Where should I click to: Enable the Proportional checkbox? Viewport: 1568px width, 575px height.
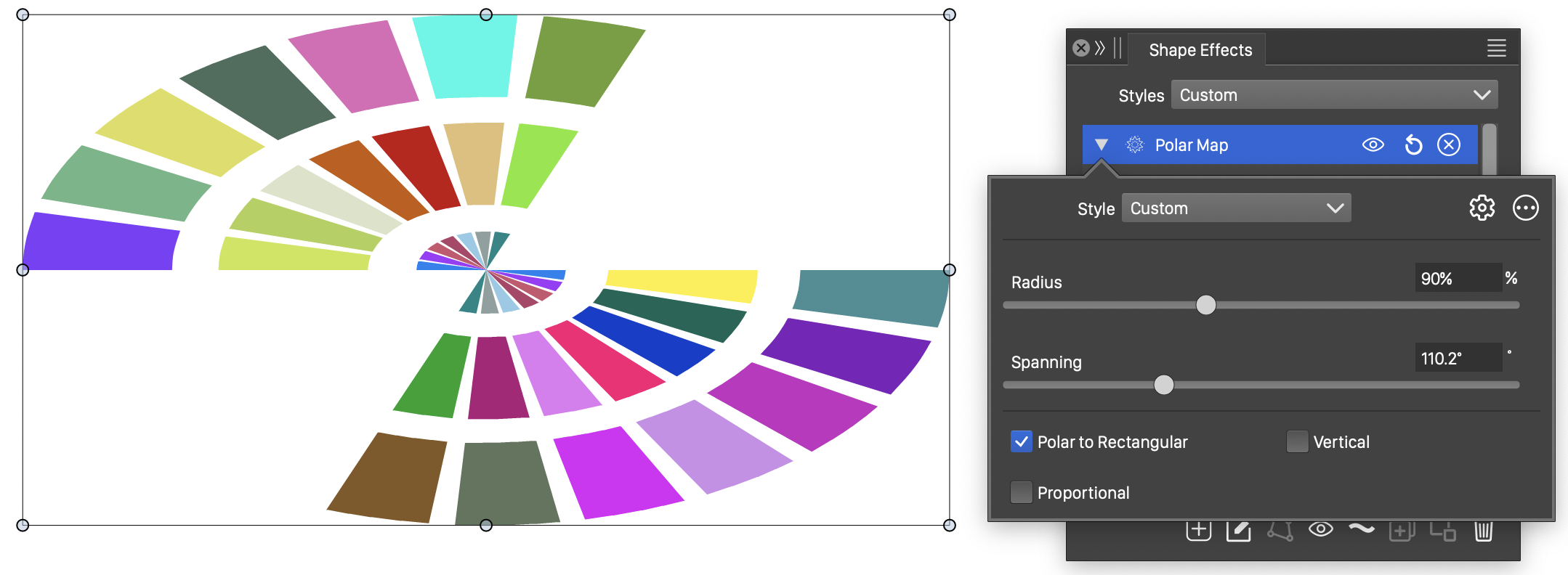tap(1021, 492)
